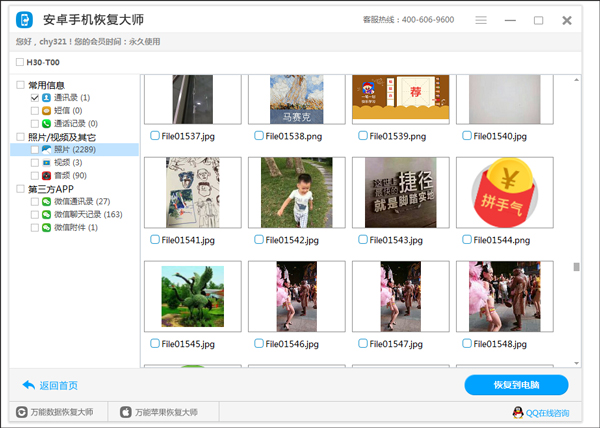
Task: Tick the checkbox for File01542.jpg
Action: (259, 240)
